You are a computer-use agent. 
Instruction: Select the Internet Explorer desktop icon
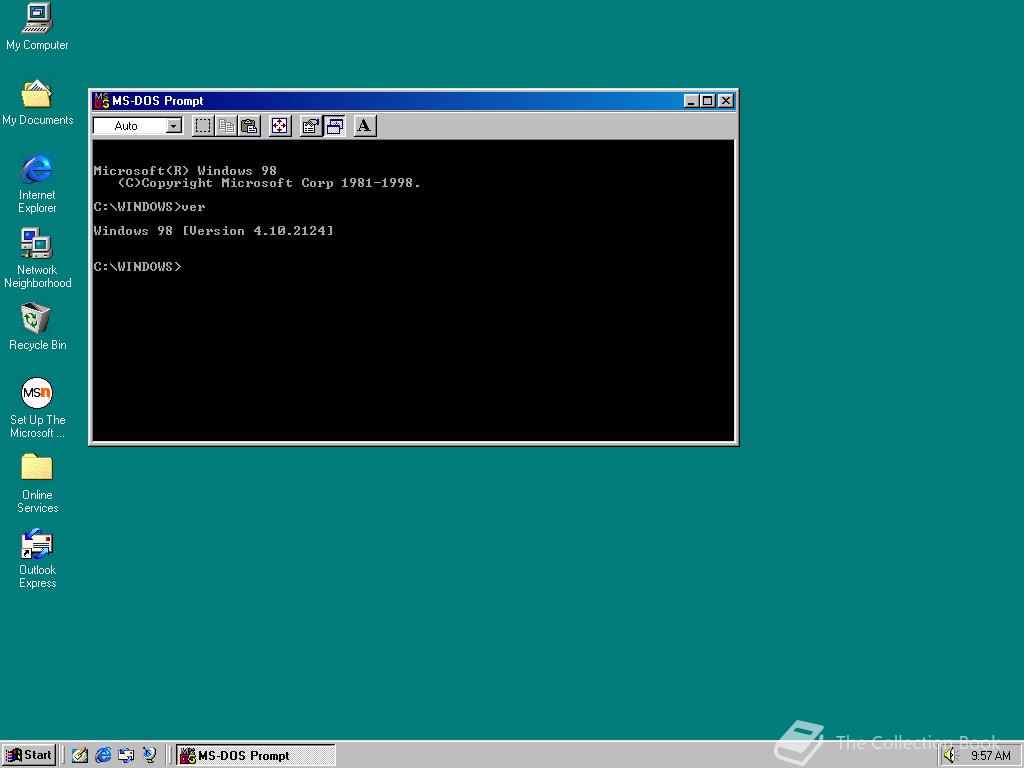tap(37, 184)
